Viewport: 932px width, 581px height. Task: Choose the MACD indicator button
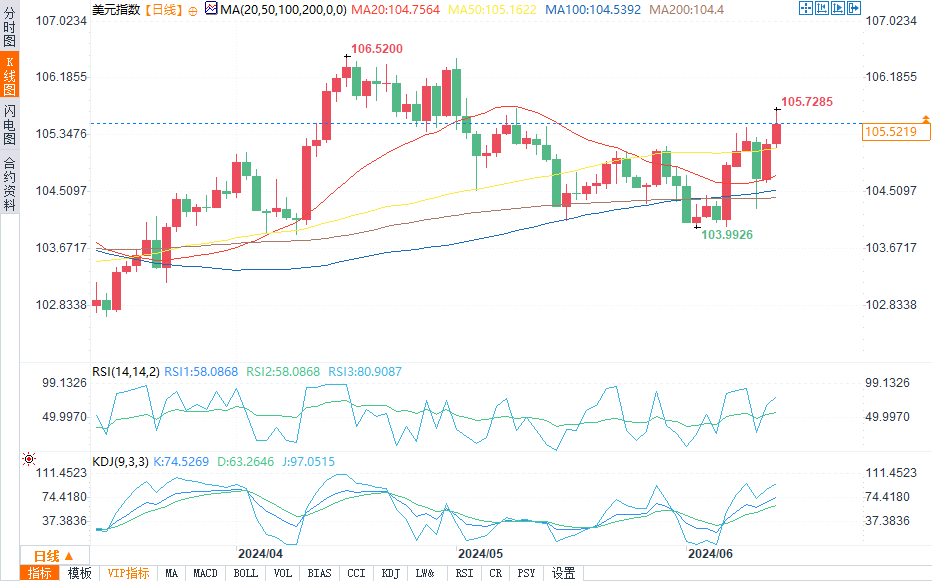point(206,573)
